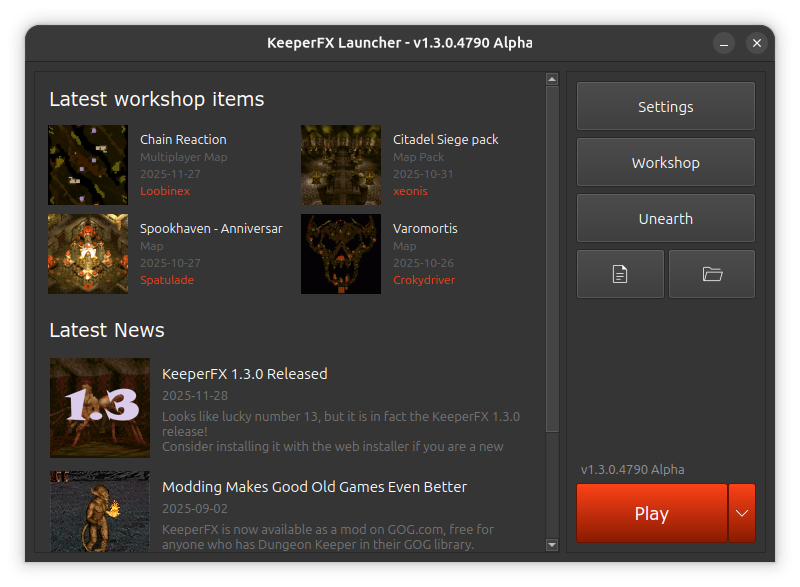Launch the Unearth map editor
Image resolution: width=800 pixels, height=587 pixels.
point(665,219)
